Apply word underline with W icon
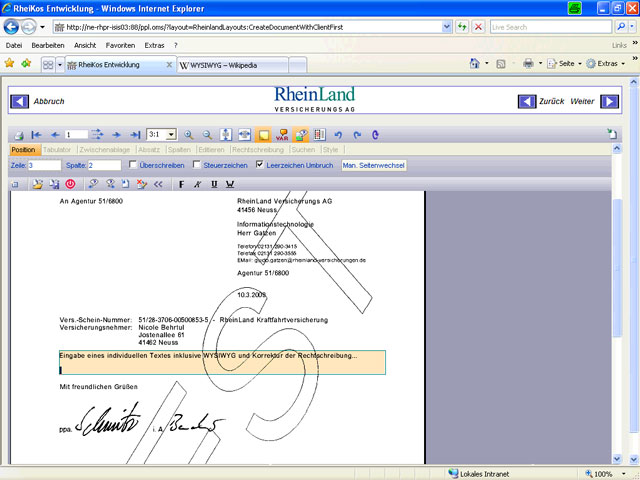 tap(230, 184)
